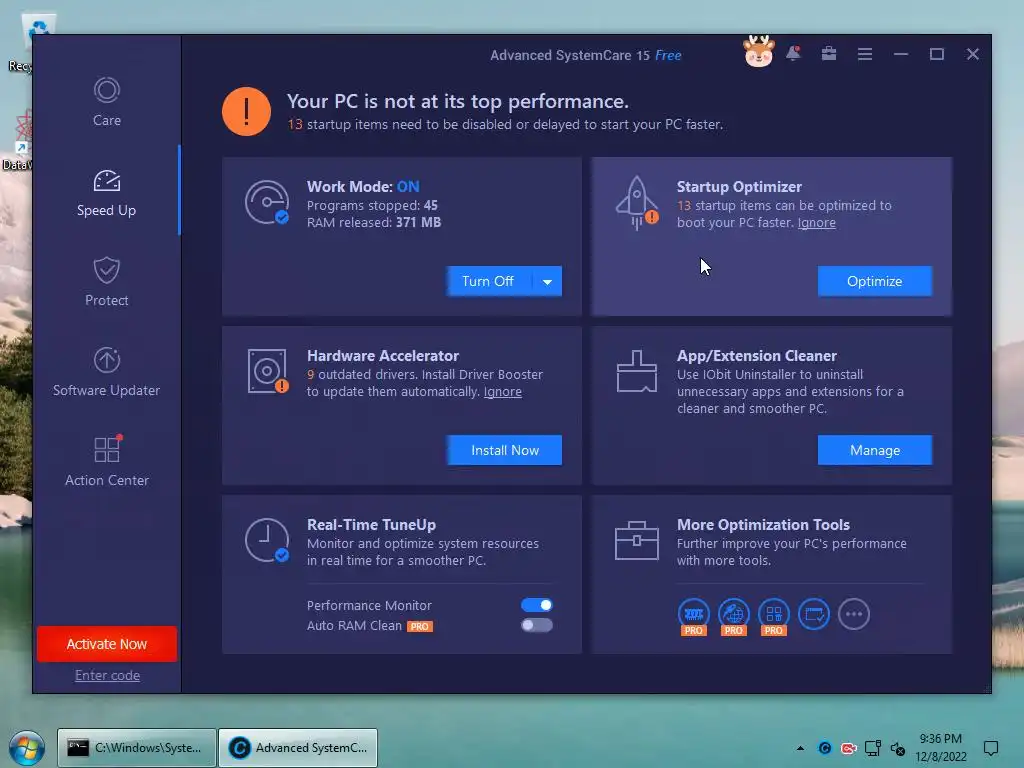The image size is (1024, 768).
Task: Click Optimize for Startup Optimizer
Action: click(874, 281)
